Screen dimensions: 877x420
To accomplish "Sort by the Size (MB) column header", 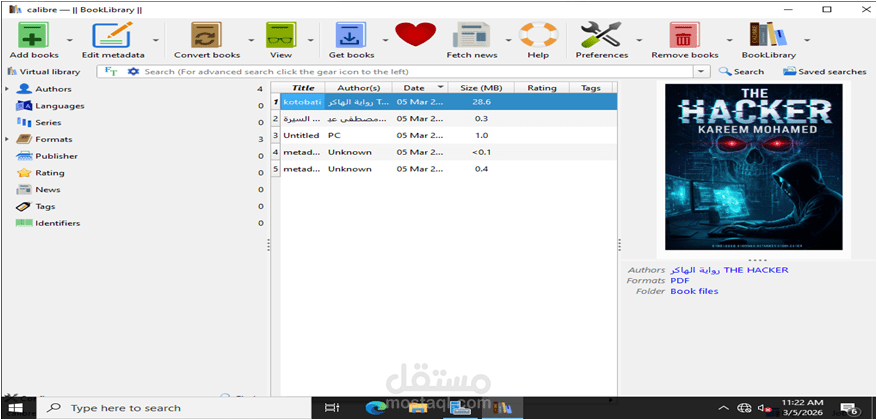I will point(480,88).
